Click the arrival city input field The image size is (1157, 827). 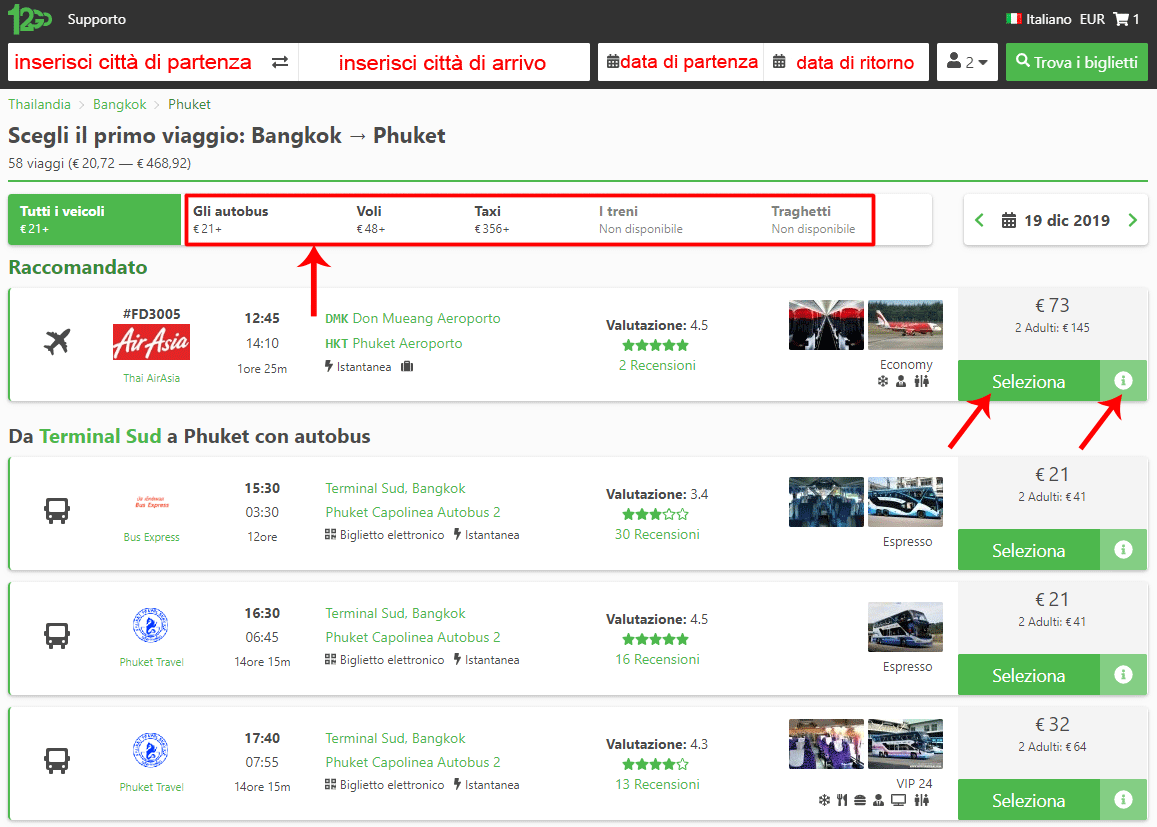point(443,62)
